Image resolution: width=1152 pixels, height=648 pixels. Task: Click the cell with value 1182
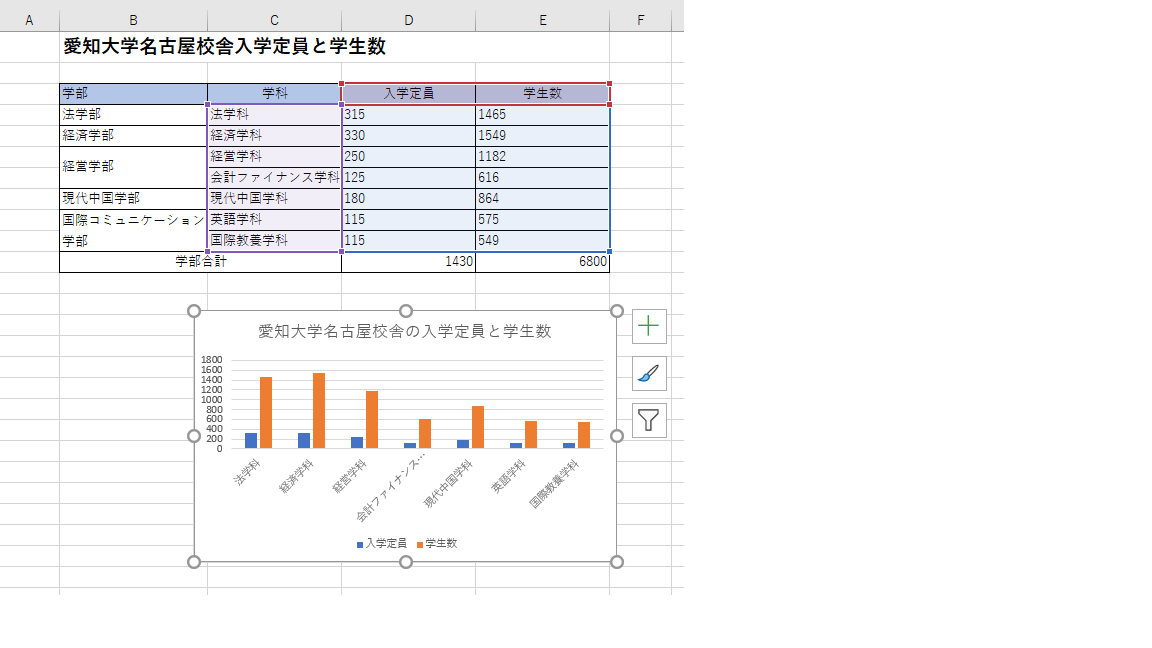coord(542,156)
